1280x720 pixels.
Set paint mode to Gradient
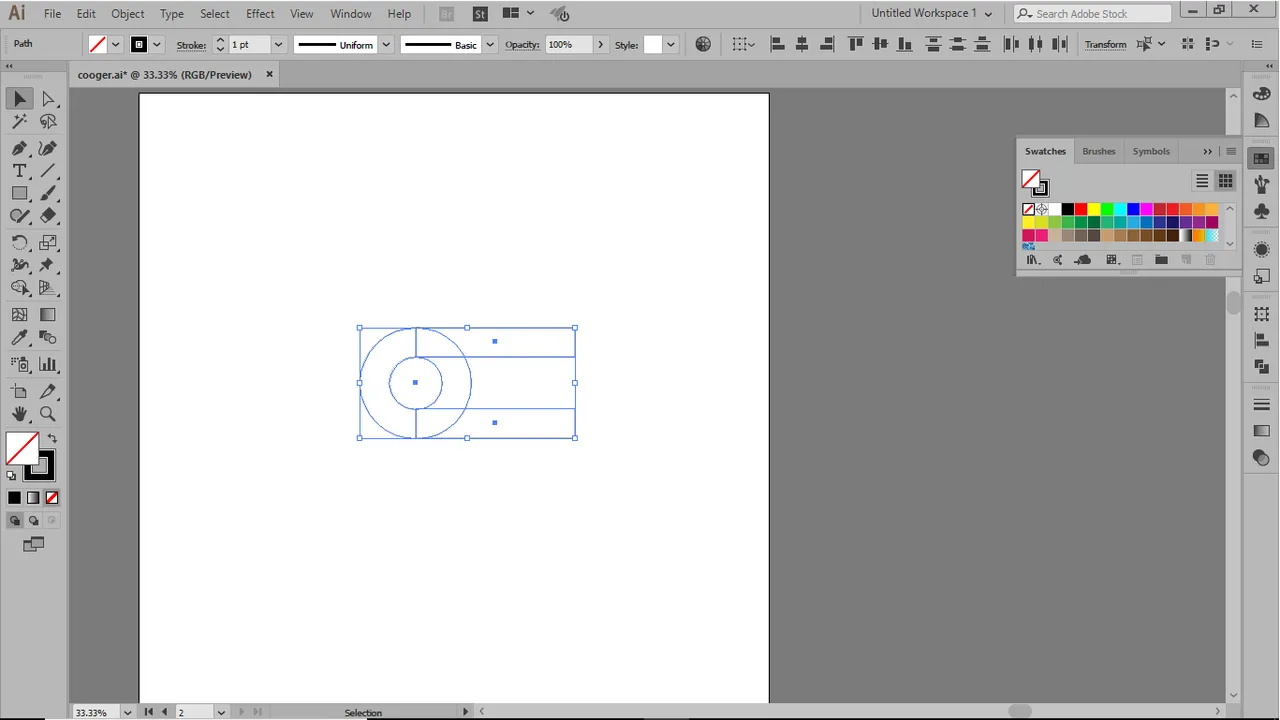pyautogui.click(x=33, y=498)
